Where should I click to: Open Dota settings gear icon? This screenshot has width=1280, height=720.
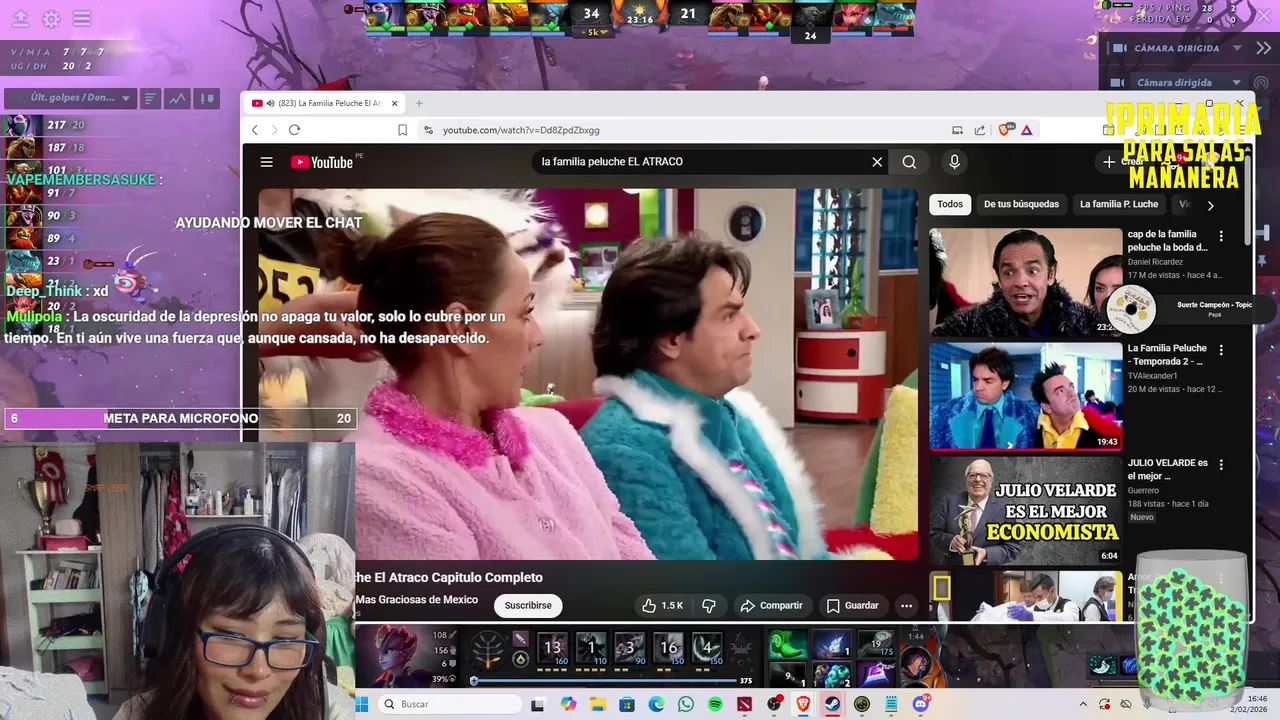click(x=51, y=19)
